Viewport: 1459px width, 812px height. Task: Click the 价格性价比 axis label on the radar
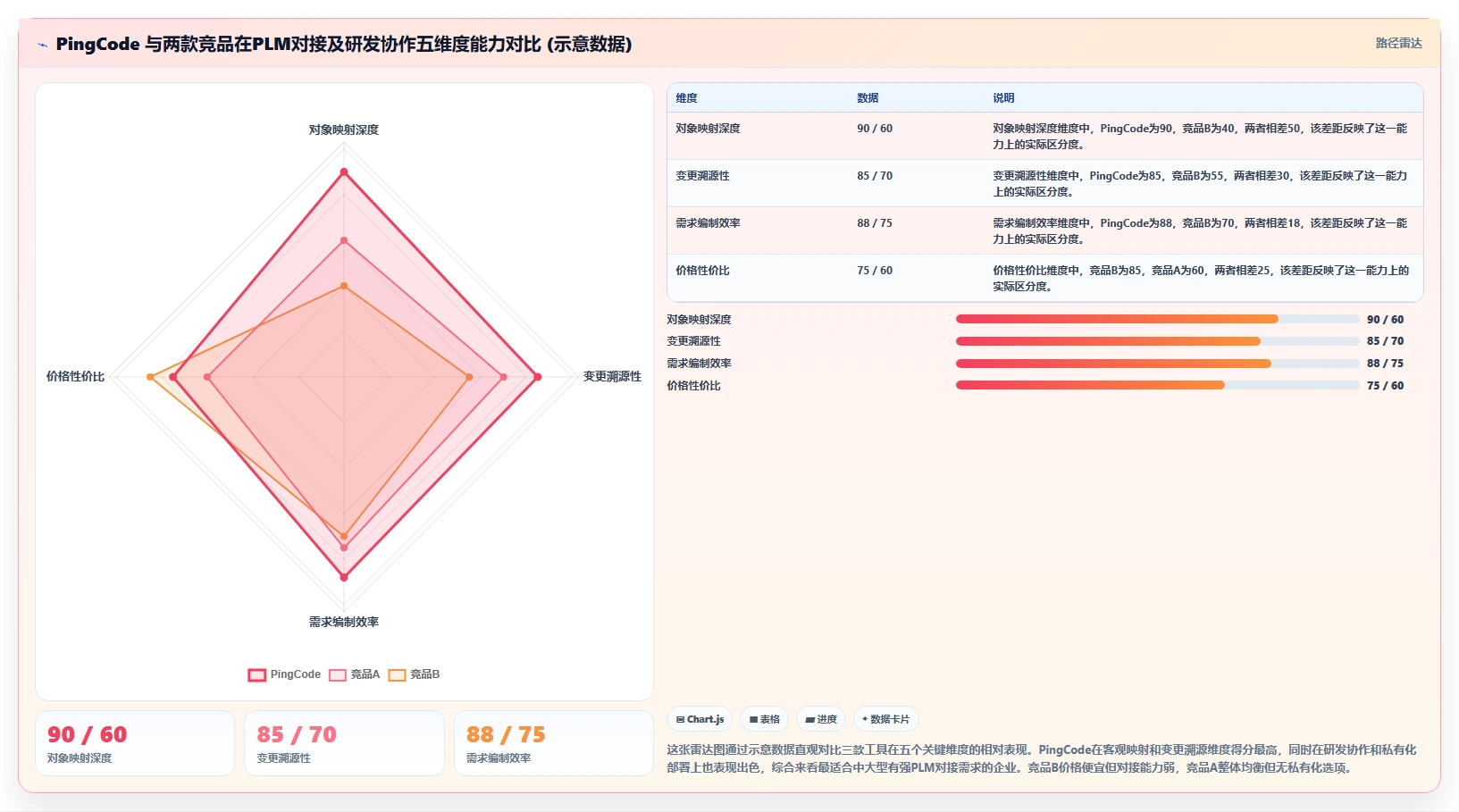(x=75, y=377)
